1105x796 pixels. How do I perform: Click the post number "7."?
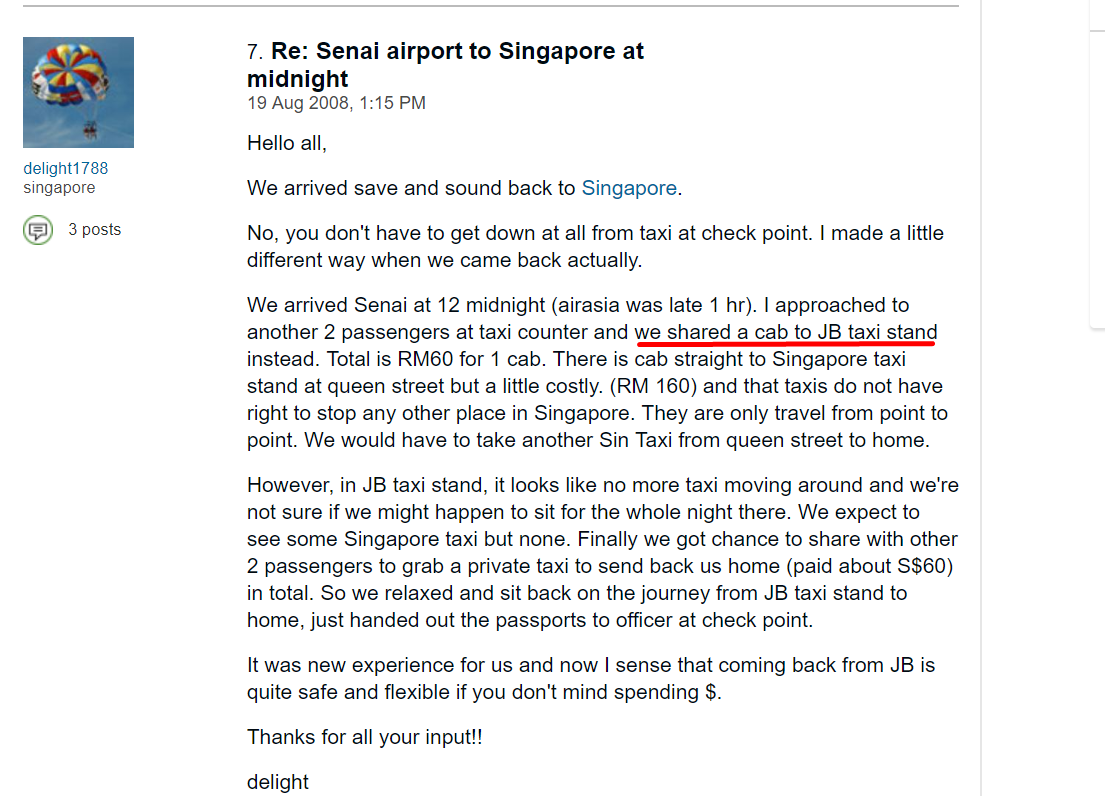coord(255,52)
